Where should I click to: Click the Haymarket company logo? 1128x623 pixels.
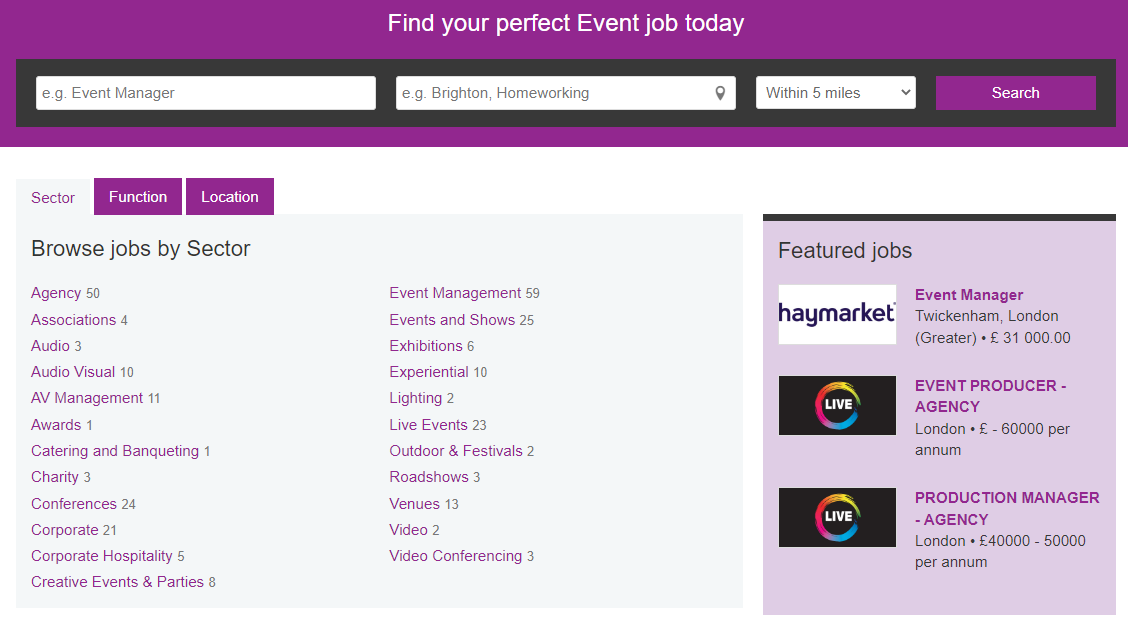click(837, 314)
